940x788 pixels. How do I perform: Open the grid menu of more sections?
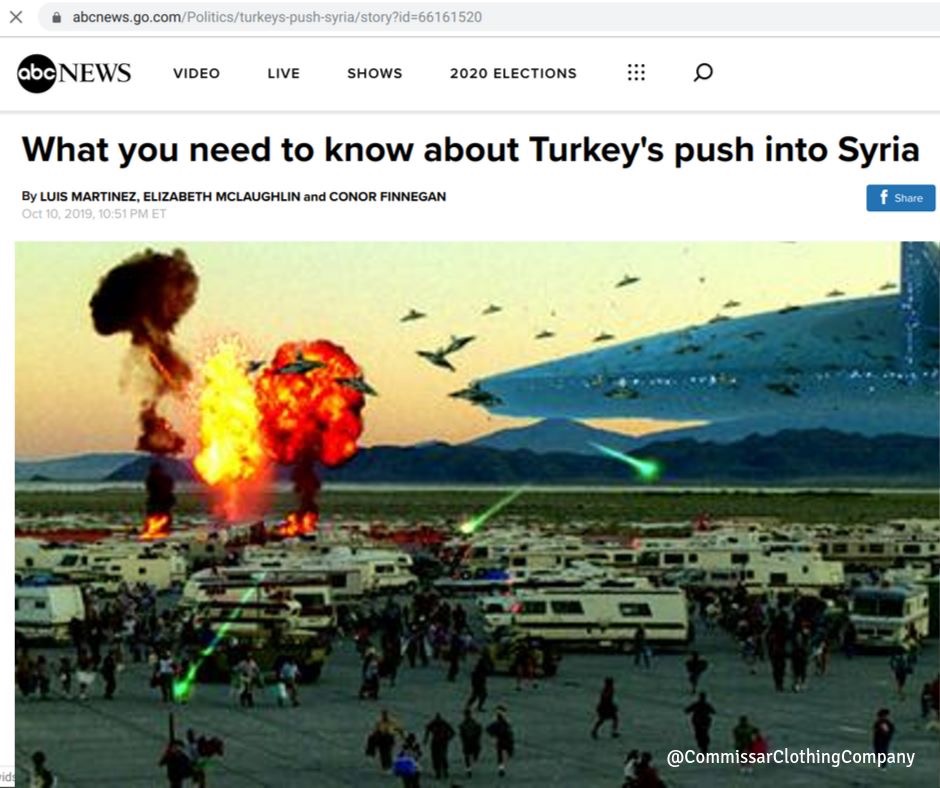tap(636, 73)
